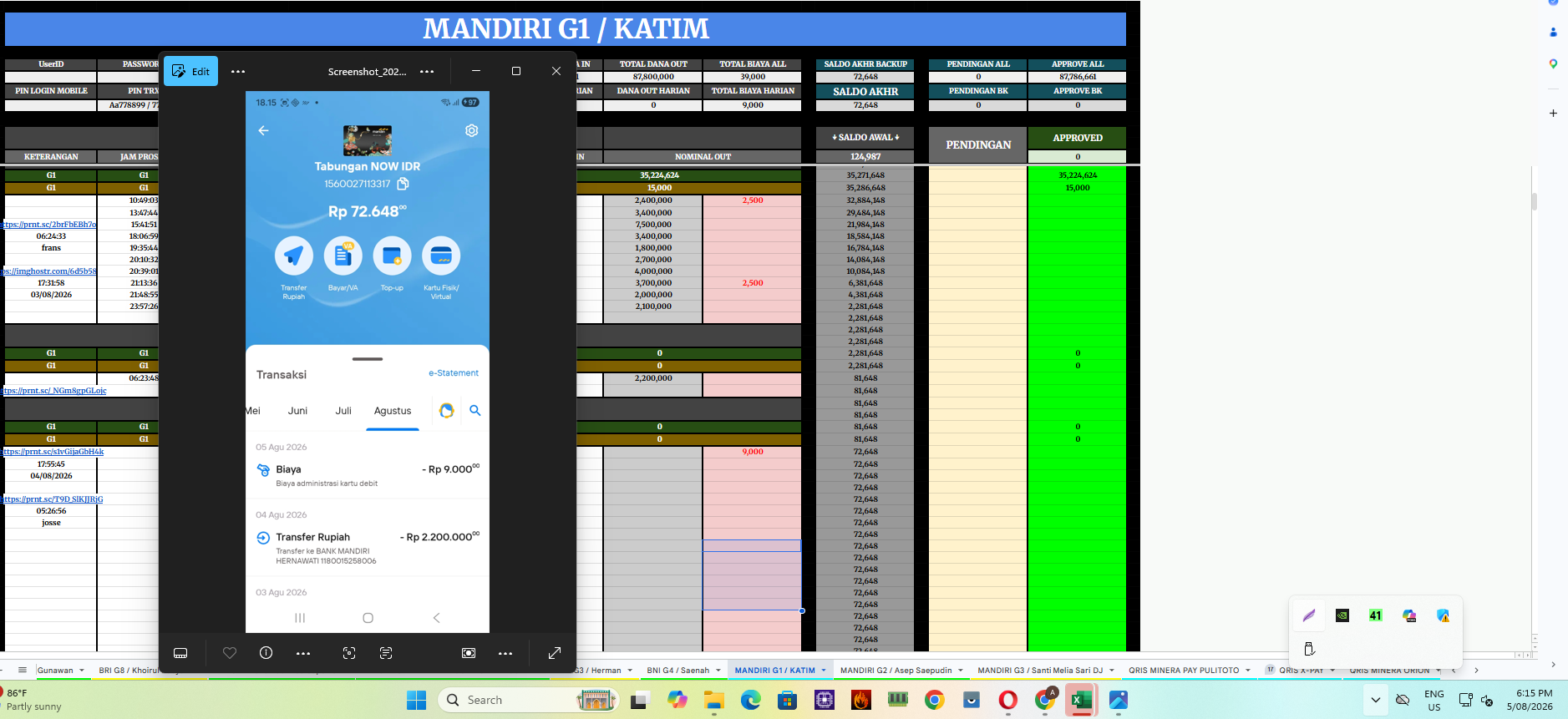Screen dimensions: 1568x719
Task: Open the prnt.sc/_NGm8gpGLojc link
Action: click(x=55, y=391)
